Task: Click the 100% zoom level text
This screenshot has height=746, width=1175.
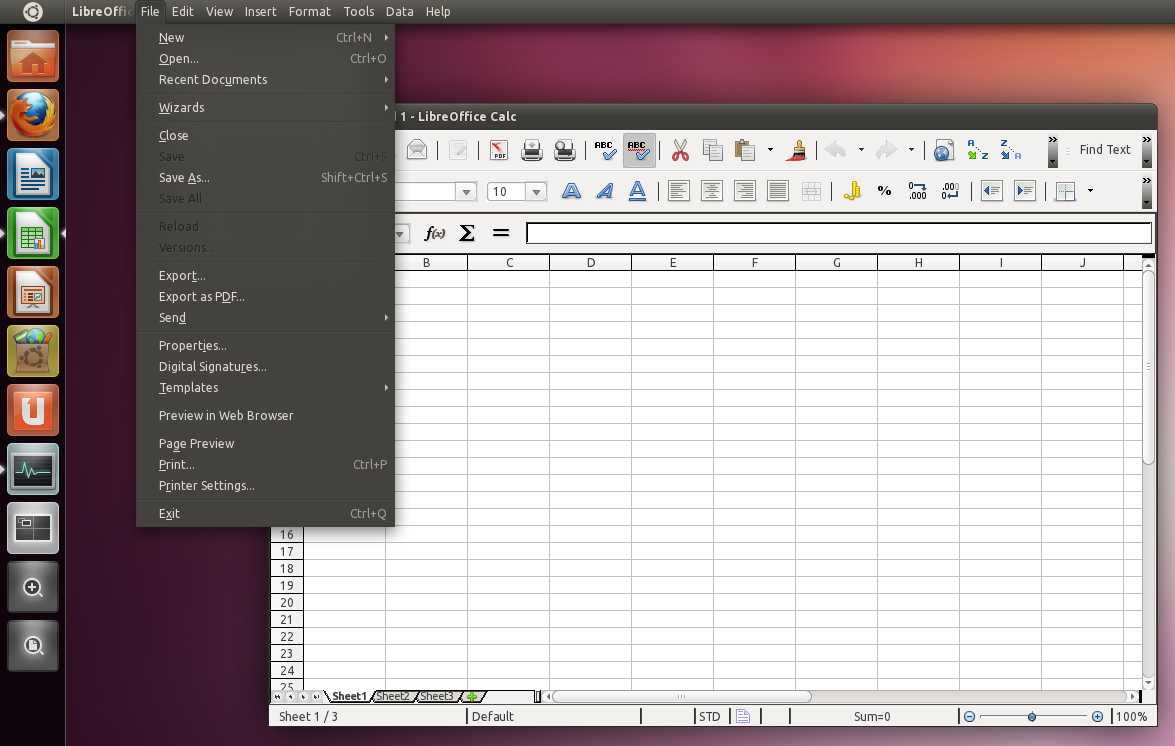Action: coord(1132,717)
